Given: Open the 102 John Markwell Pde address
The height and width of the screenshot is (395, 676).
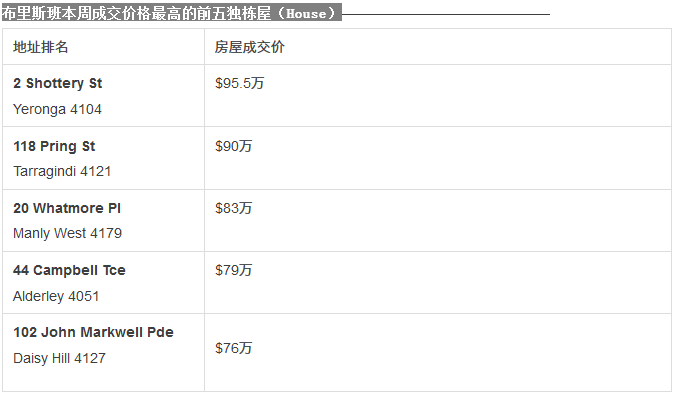Looking at the screenshot, I should [93, 332].
